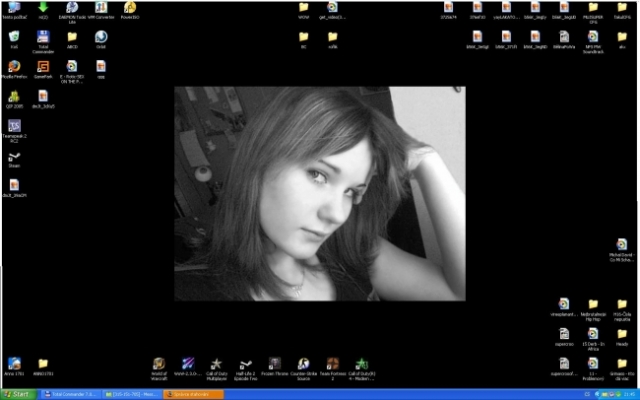
Task: Launch the World of Warcraft shortcut
Action: [x=159, y=369]
